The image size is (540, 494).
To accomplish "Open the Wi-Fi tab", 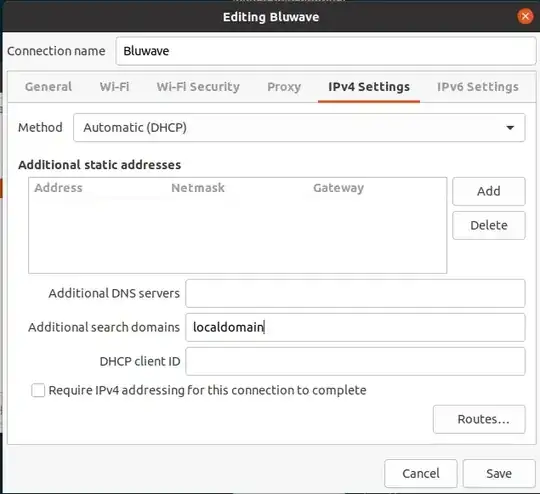I will point(114,87).
